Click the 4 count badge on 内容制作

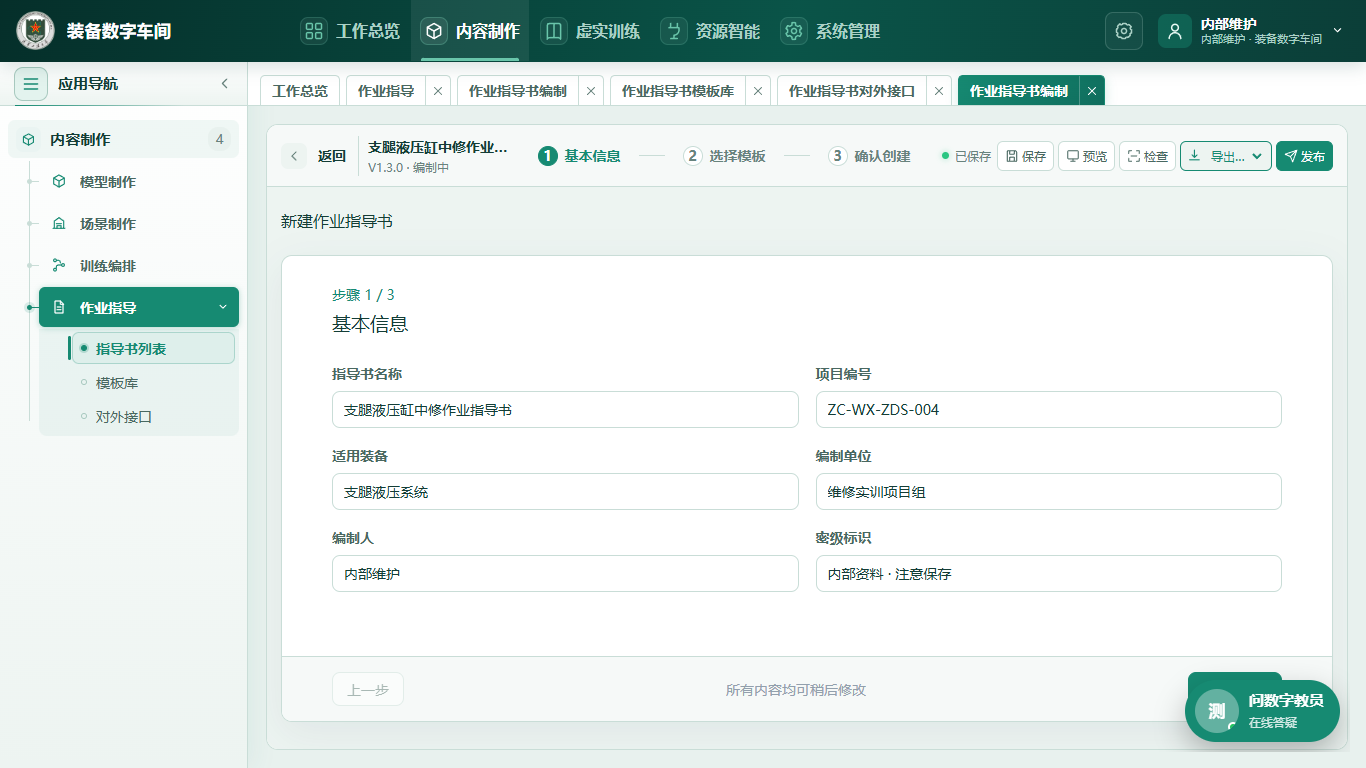(220, 139)
